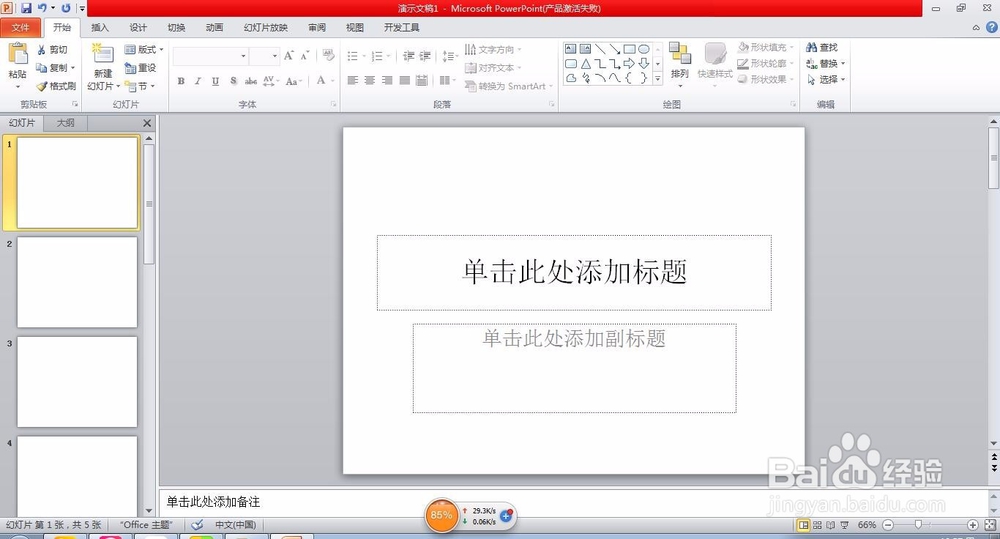
Task: Open the Animations tab
Action: (214, 27)
